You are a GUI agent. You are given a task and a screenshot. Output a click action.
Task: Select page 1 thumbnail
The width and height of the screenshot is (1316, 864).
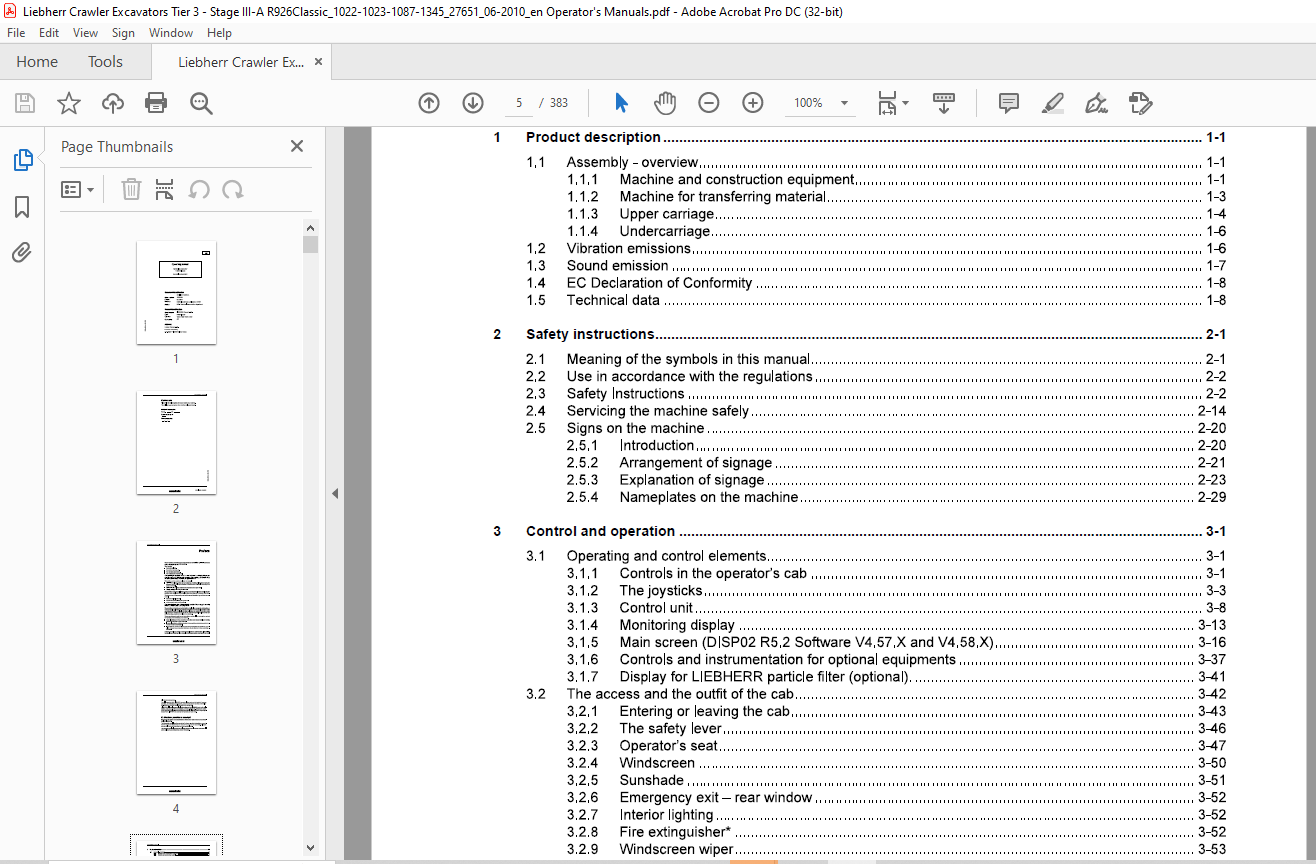point(176,292)
